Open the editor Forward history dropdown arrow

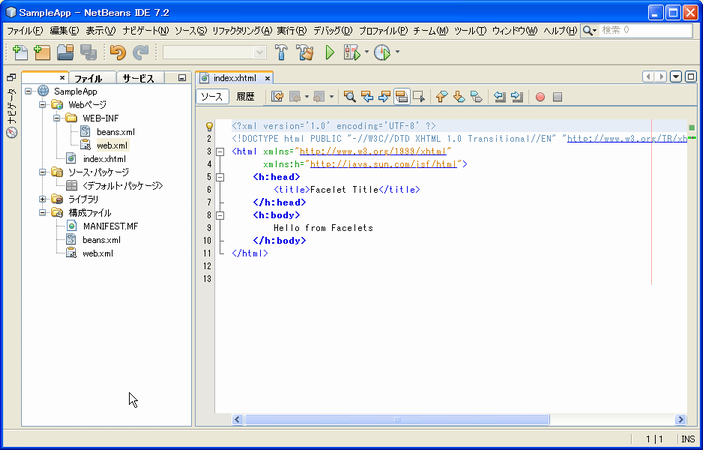(x=331, y=97)
